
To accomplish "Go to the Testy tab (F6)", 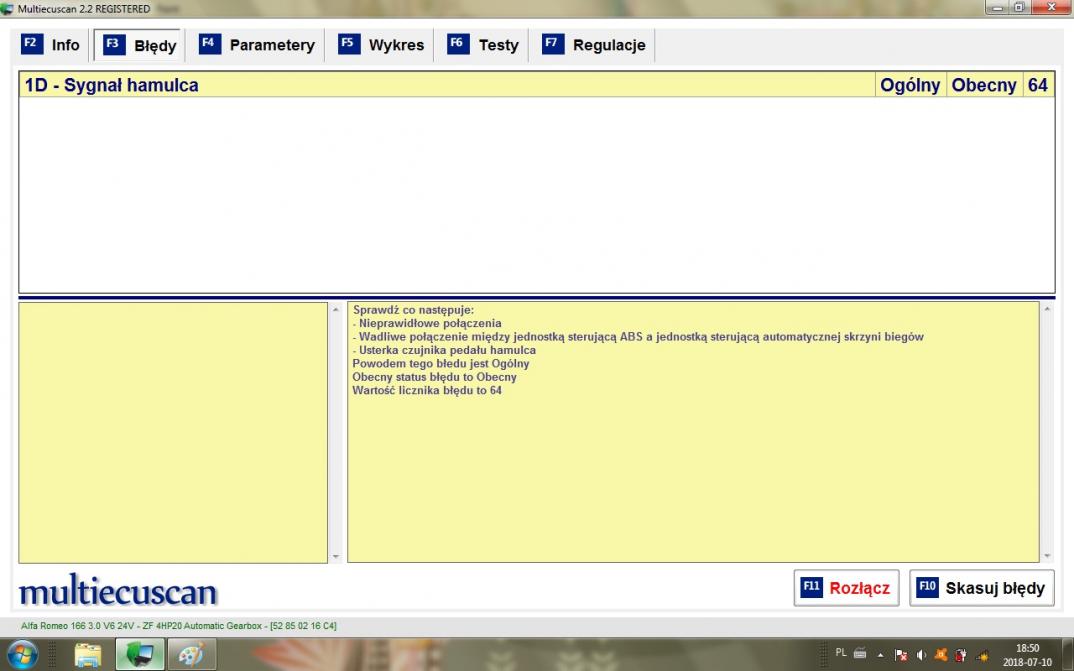I will click(x=484, y=45).
